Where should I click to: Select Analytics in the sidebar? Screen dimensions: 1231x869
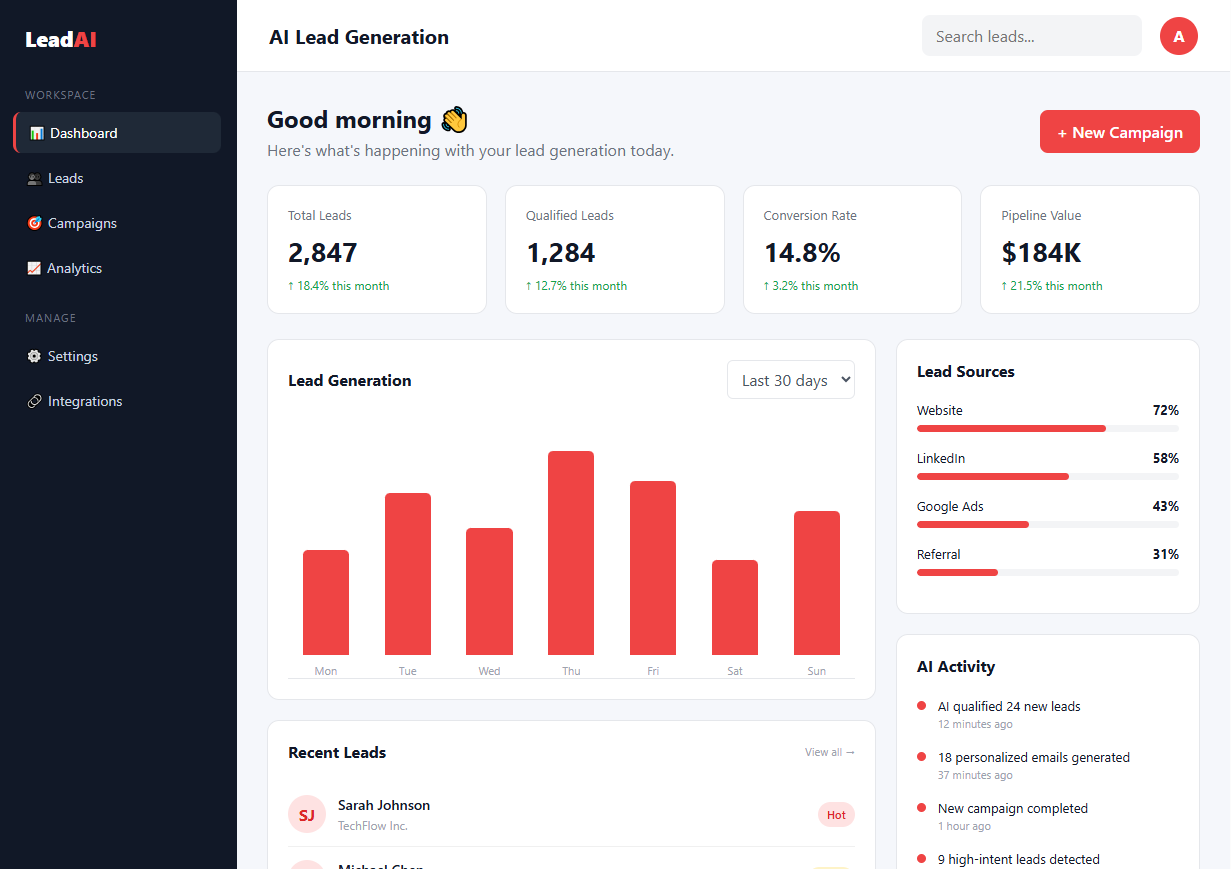(117, 268)
